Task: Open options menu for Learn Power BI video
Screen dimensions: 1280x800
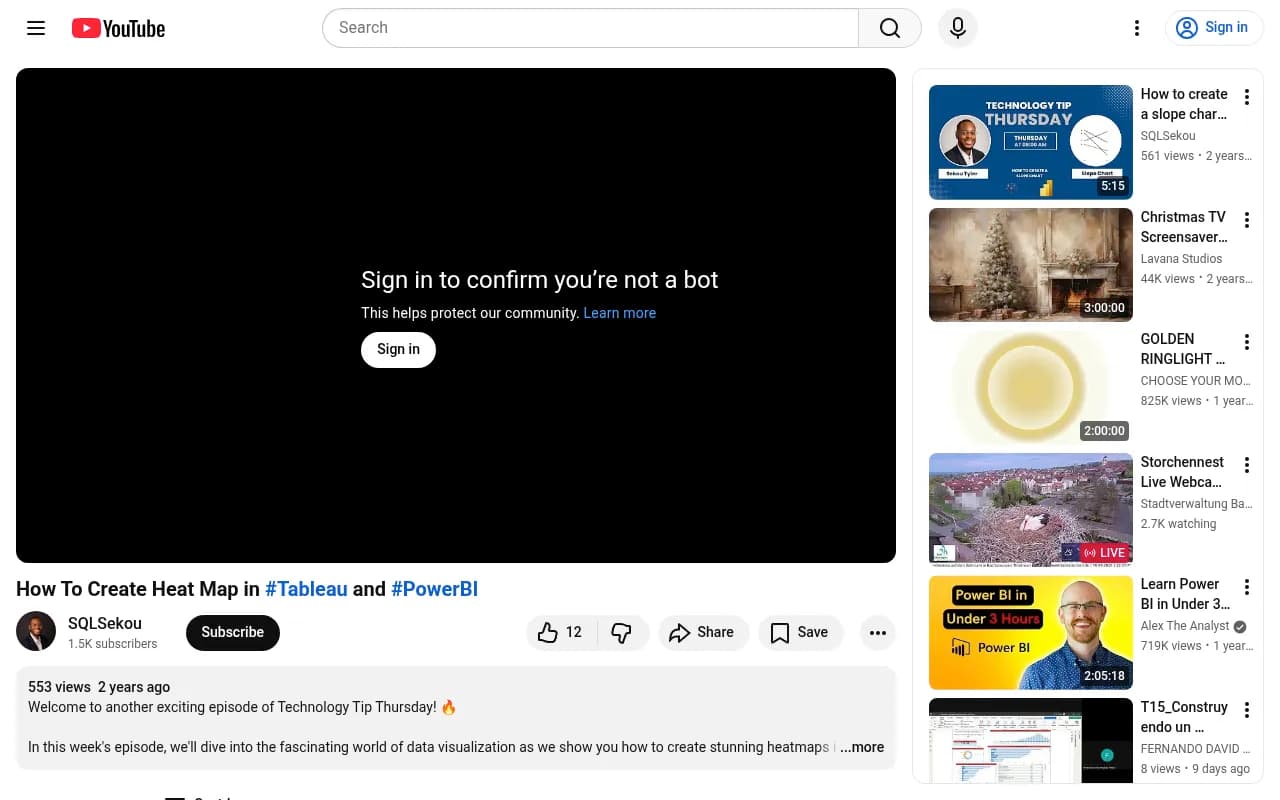Action: click(1246, 587)
